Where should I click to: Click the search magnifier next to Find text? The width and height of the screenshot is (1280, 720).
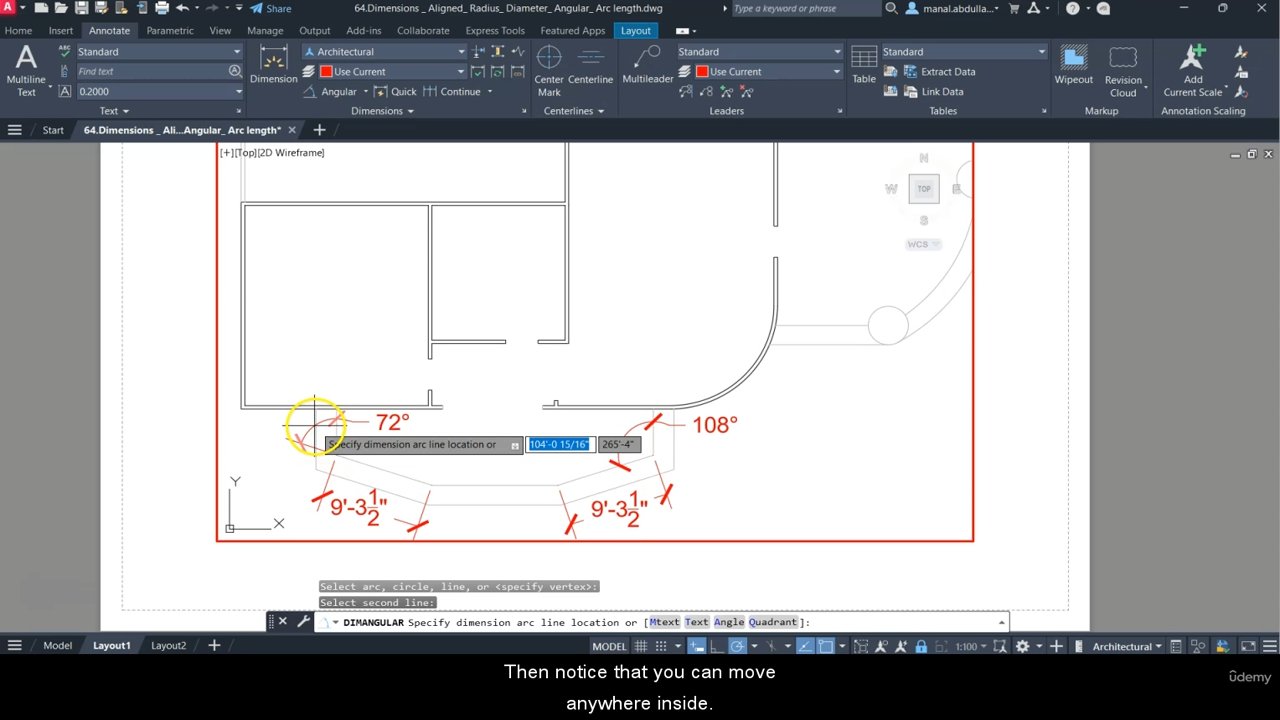point(235,71)
